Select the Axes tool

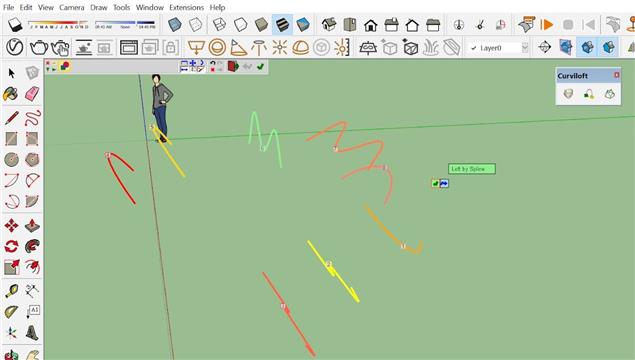[x=11, y=333]
